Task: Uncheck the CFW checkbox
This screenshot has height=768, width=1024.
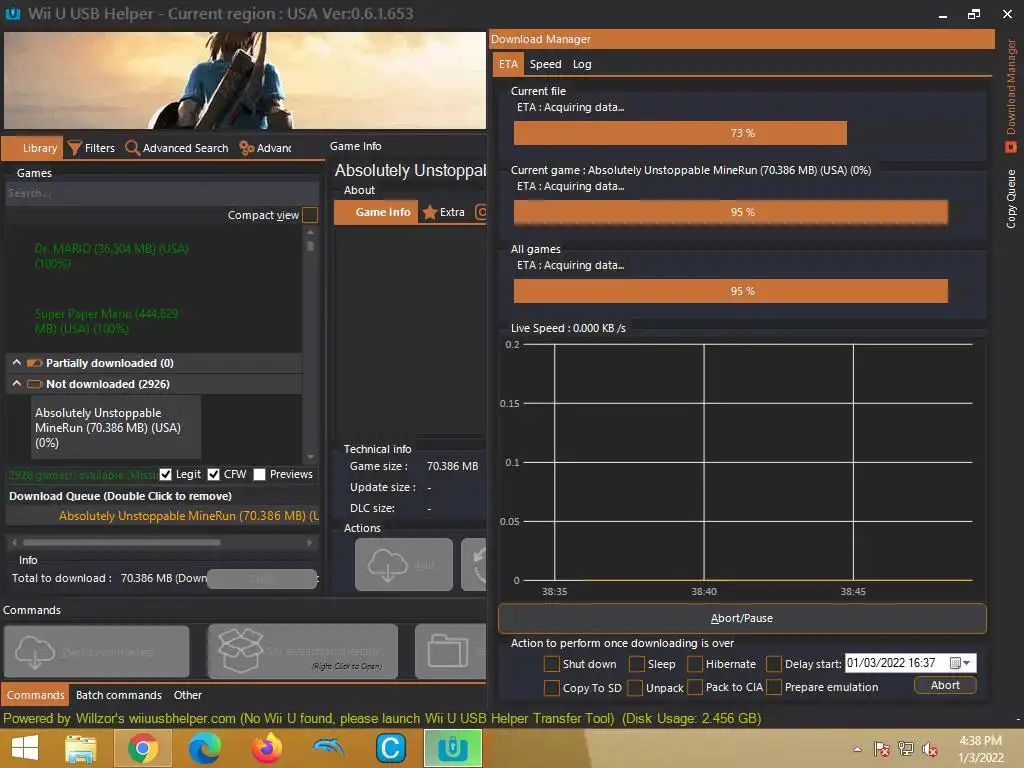Action: coord(214,475)
